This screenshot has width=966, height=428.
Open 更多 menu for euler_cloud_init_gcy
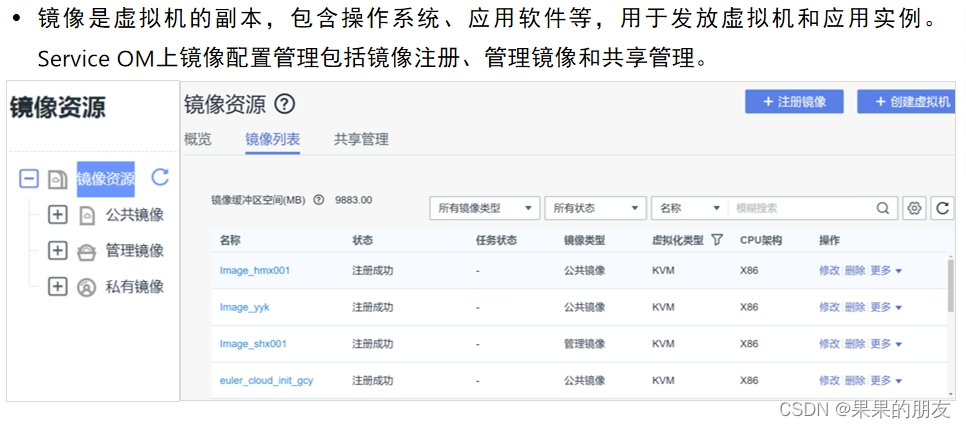[x=886, y=381]
